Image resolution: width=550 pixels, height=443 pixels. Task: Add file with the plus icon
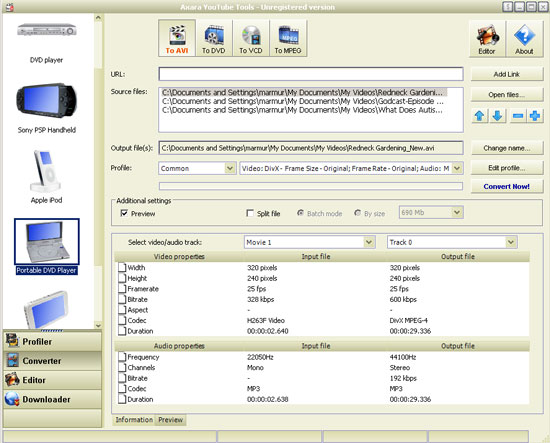(535, 116)
